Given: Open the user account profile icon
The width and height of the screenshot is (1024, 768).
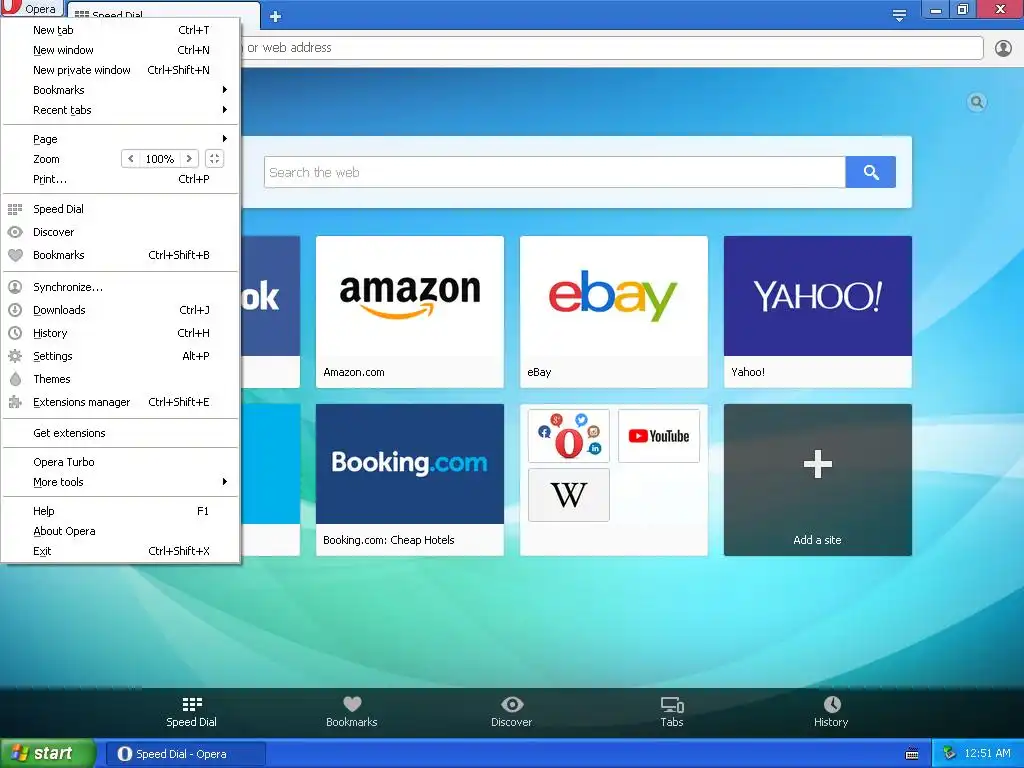Looking at the screenshot, I should (x=1003, y=48).
